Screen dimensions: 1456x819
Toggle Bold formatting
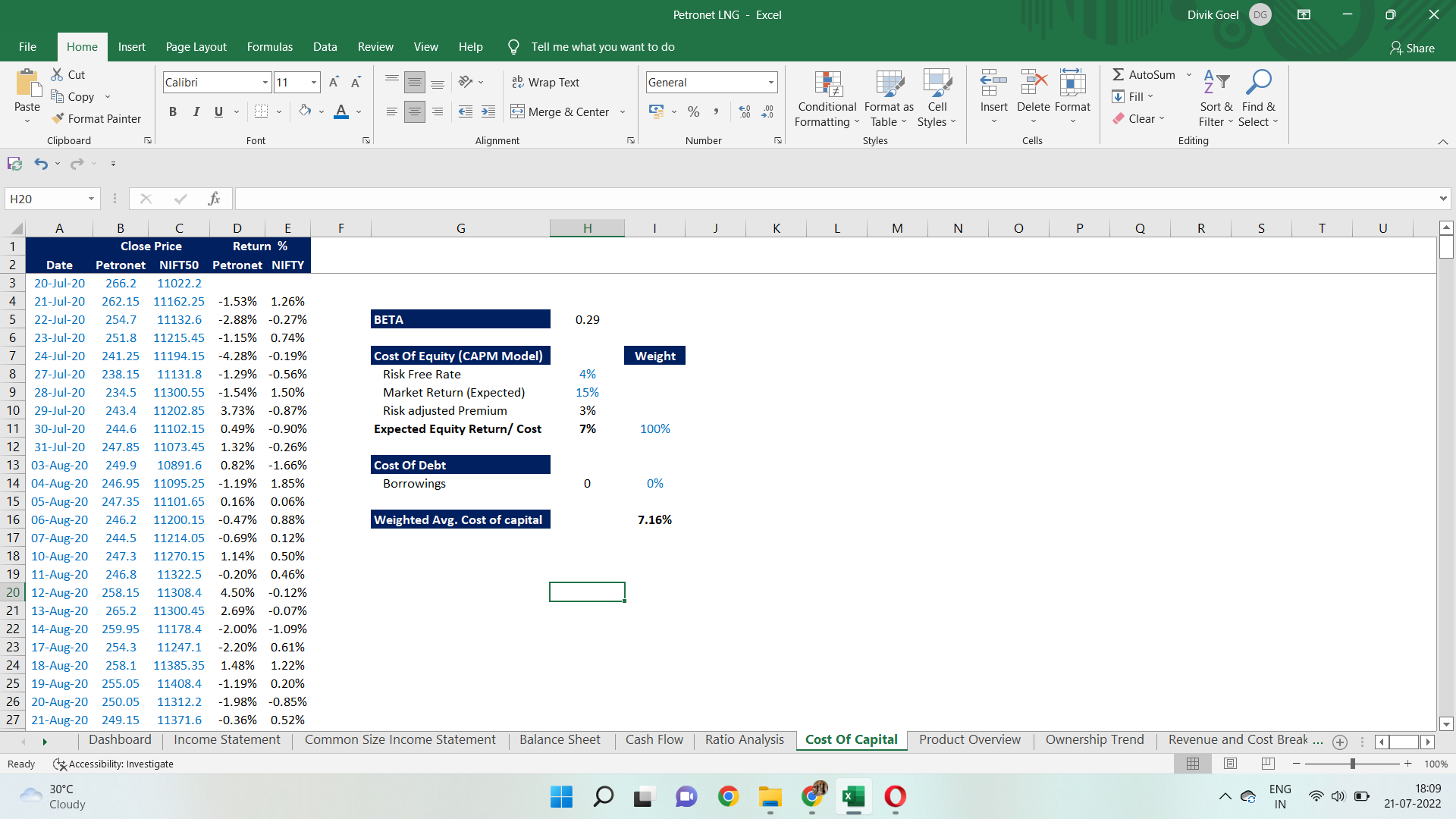[x=173, y=111]
